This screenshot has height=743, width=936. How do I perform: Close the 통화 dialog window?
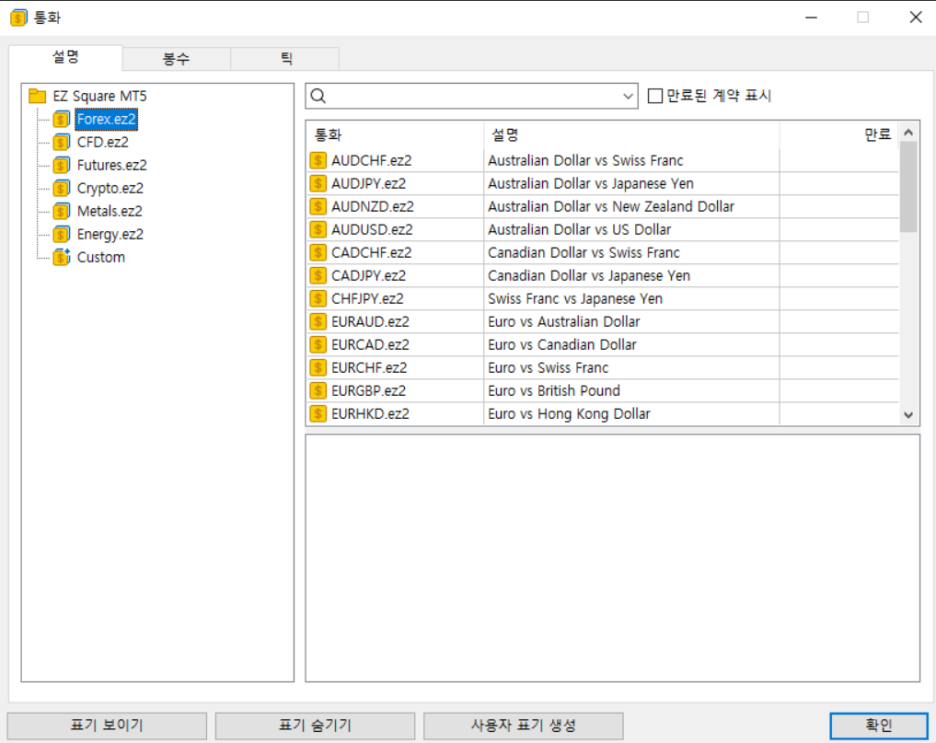916,17
